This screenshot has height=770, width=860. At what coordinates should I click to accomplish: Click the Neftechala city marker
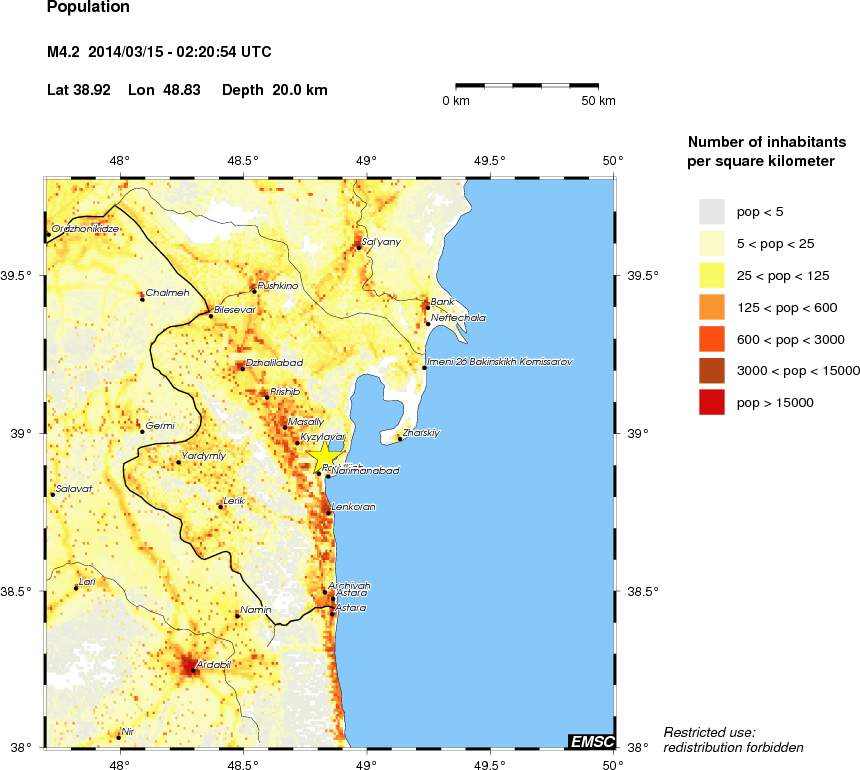pyautogui.click(x=428, y=323)
